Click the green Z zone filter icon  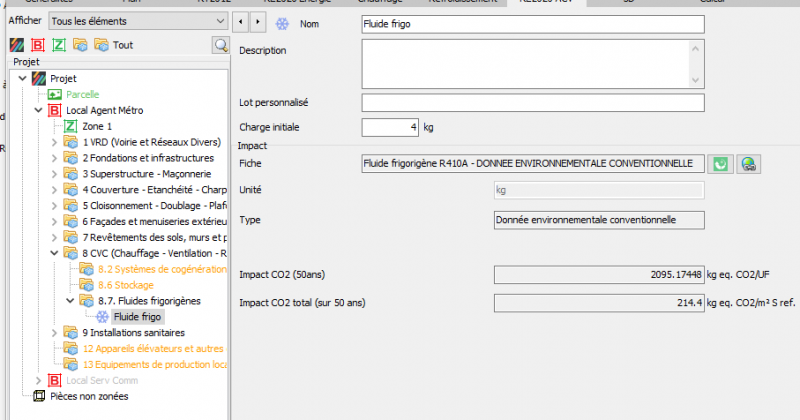pos(59,45)
